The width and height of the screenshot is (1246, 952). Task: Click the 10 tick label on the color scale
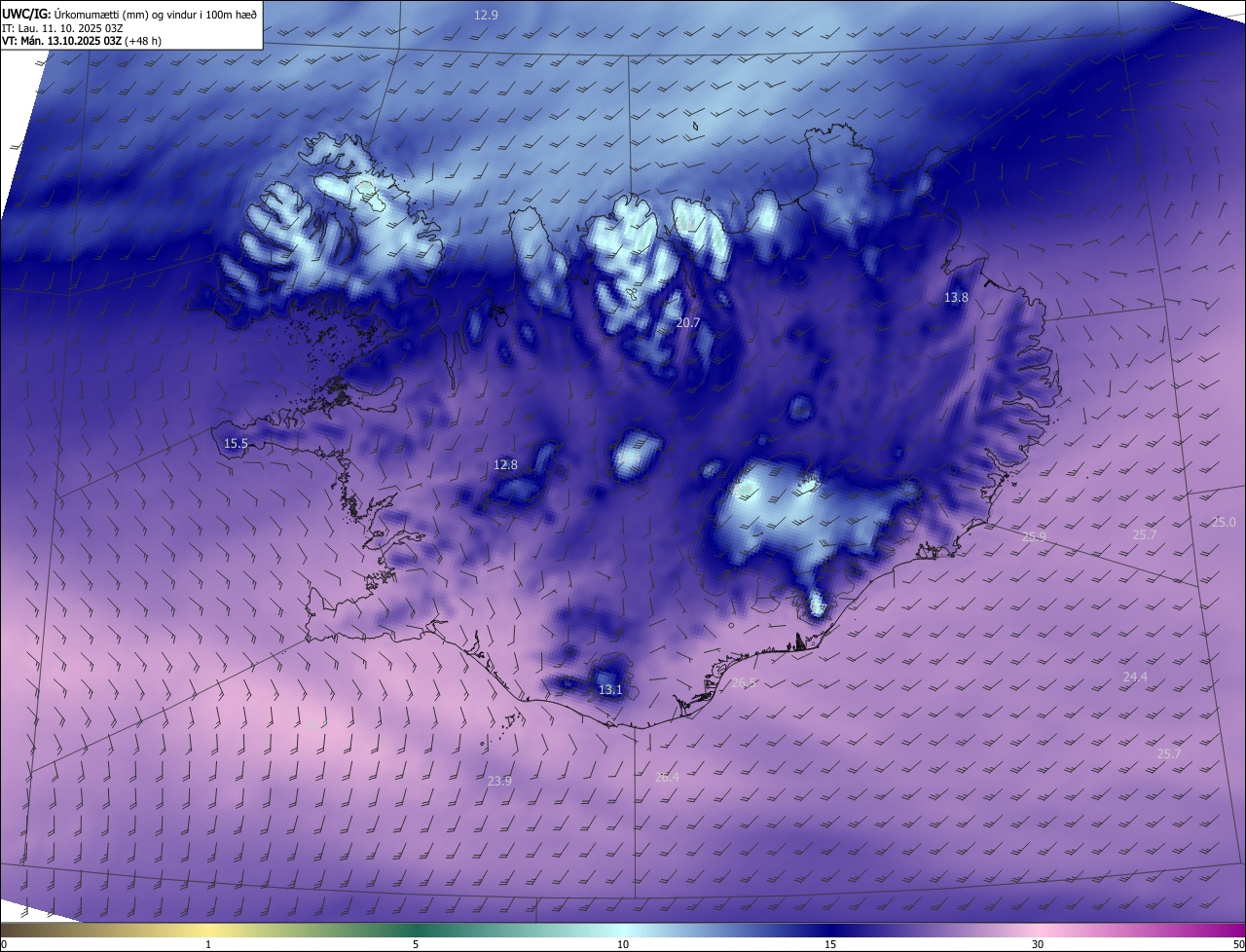(x=623, y=944)
